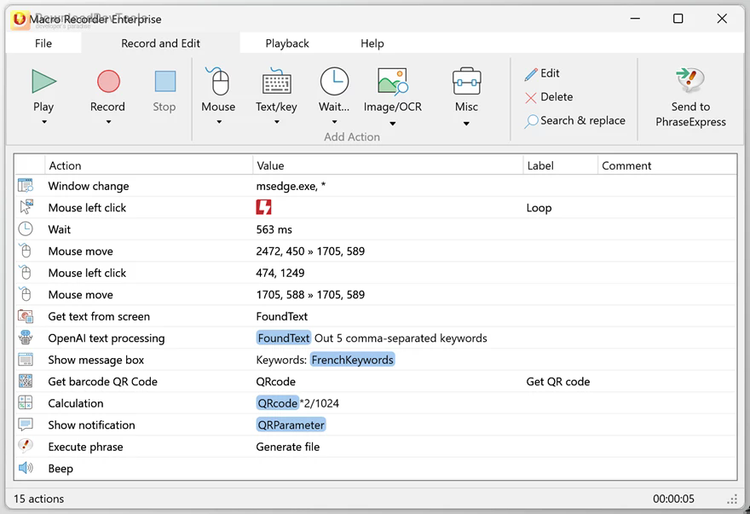
Task: Select the '1705, 588 » 1705, 589' value
Action: click(x=310, y=295)
